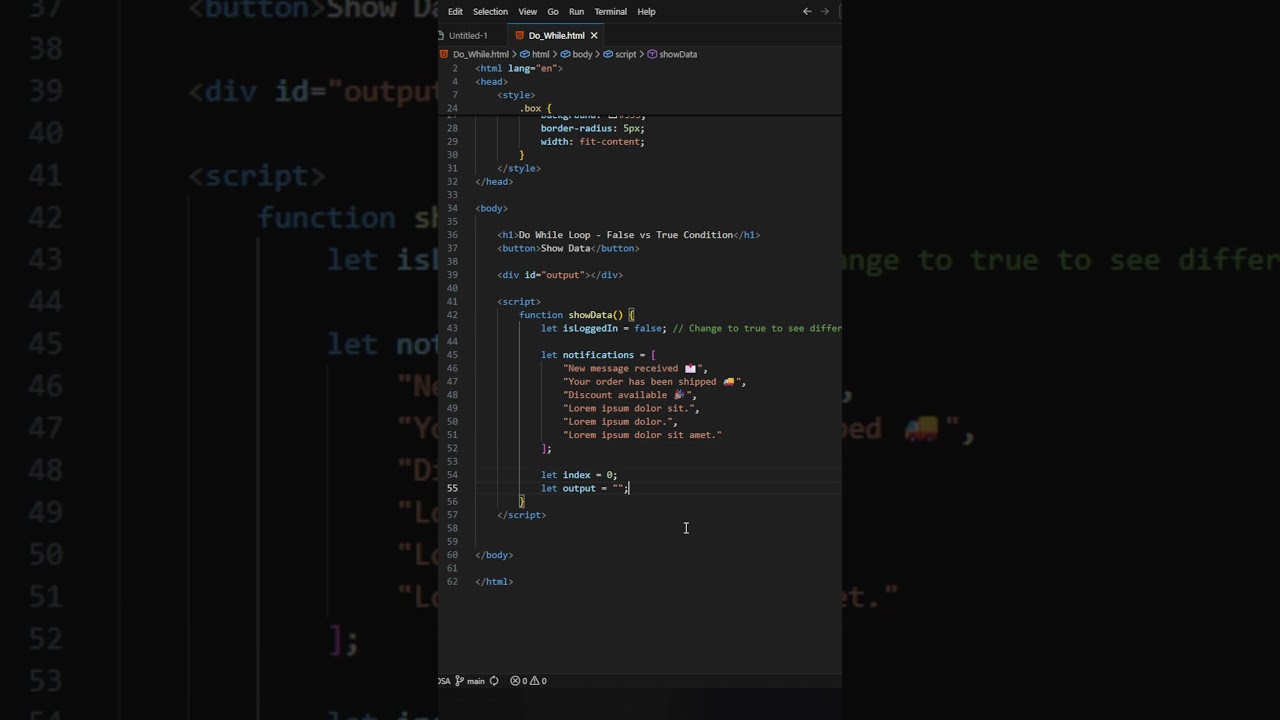Click the closing '</style>' tag
This screenshot has width=1280, height=720.
click(519, 168)
